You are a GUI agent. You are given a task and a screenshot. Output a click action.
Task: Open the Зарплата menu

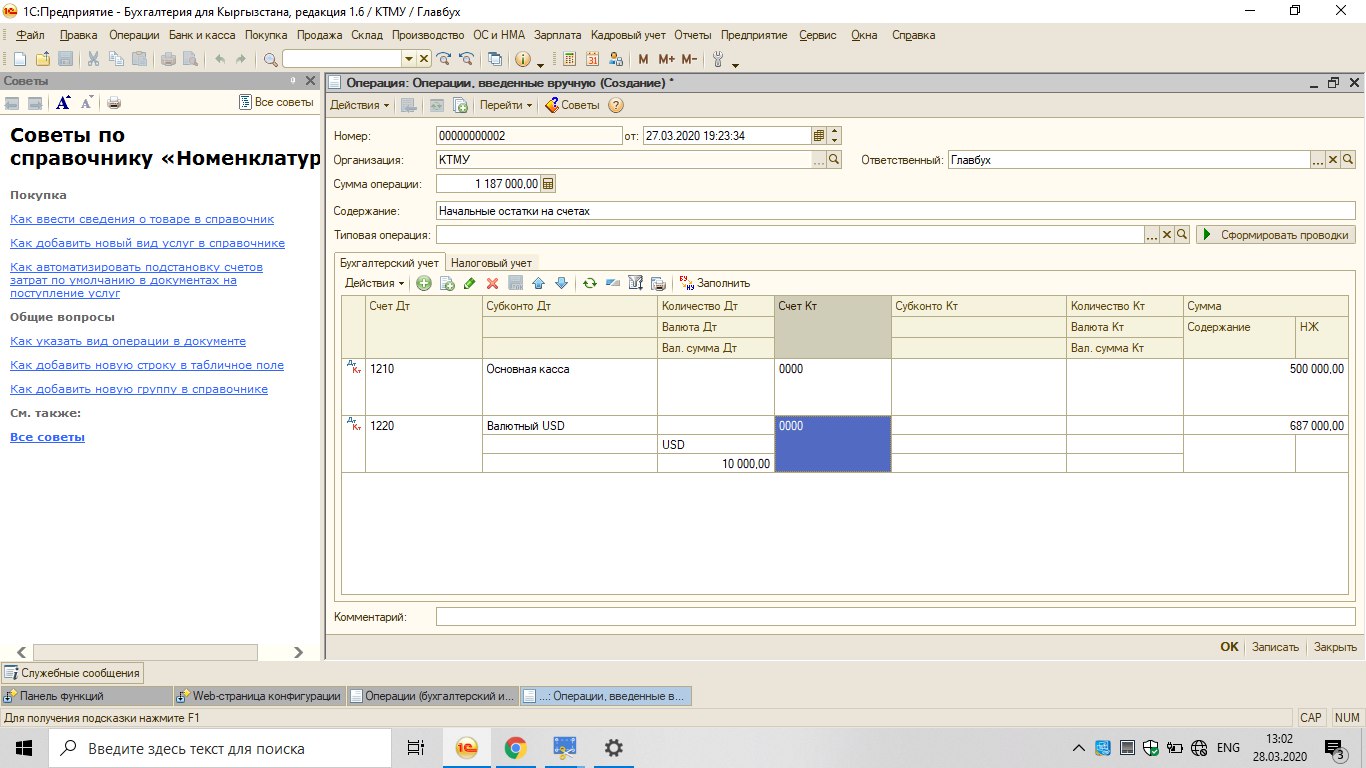pyautogui.click(x=558, y=35)
